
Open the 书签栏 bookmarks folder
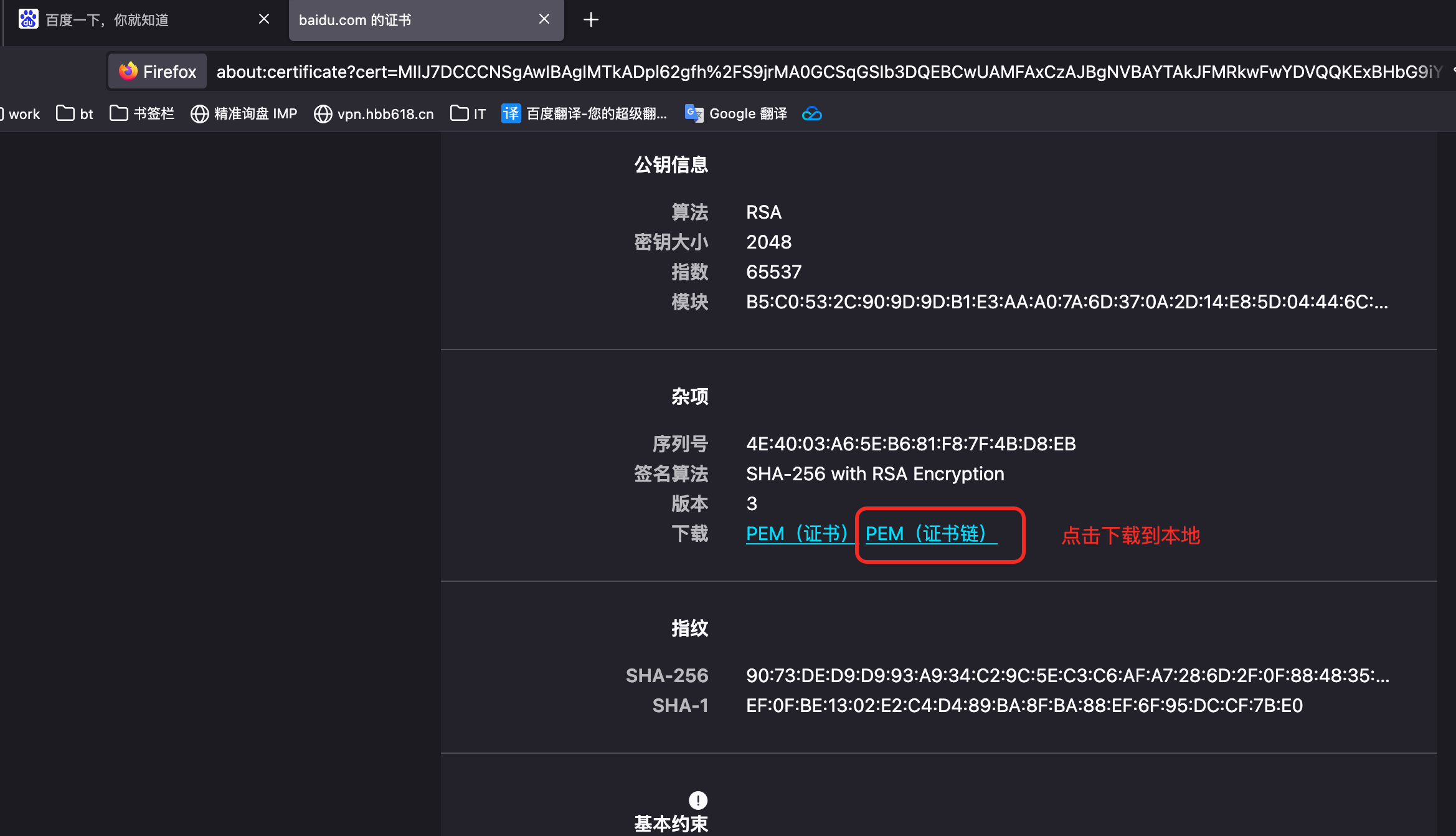tap(142, 113)
